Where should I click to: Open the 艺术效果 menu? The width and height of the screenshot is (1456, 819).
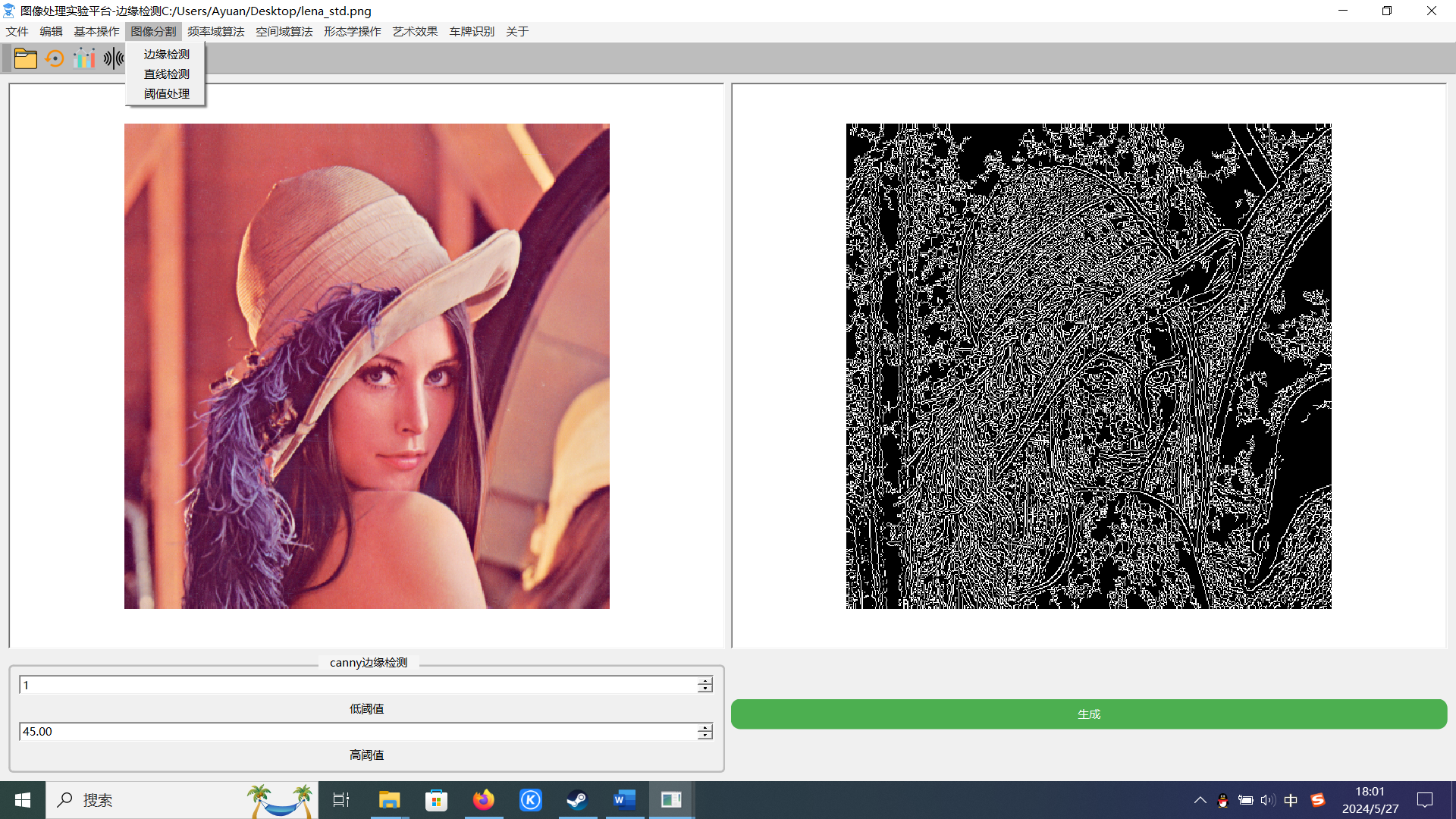pos(415,31)
